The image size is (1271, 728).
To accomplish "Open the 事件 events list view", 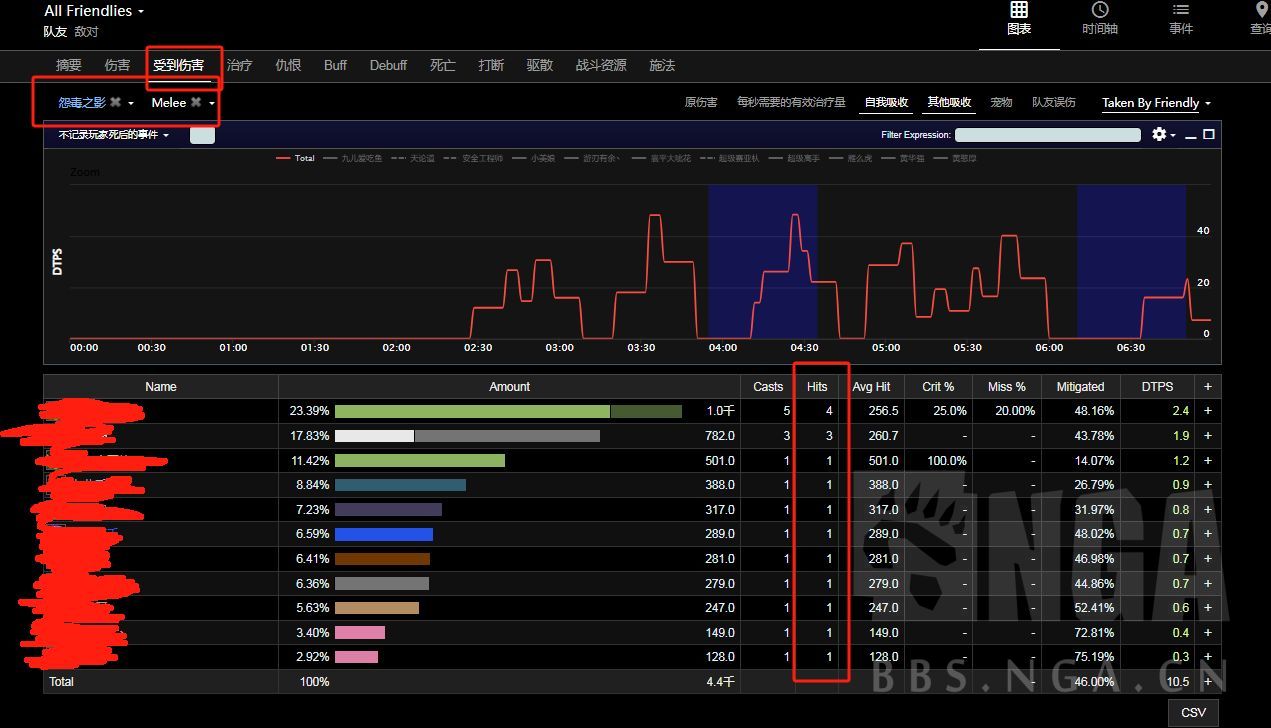I will tap(1180, 18).
